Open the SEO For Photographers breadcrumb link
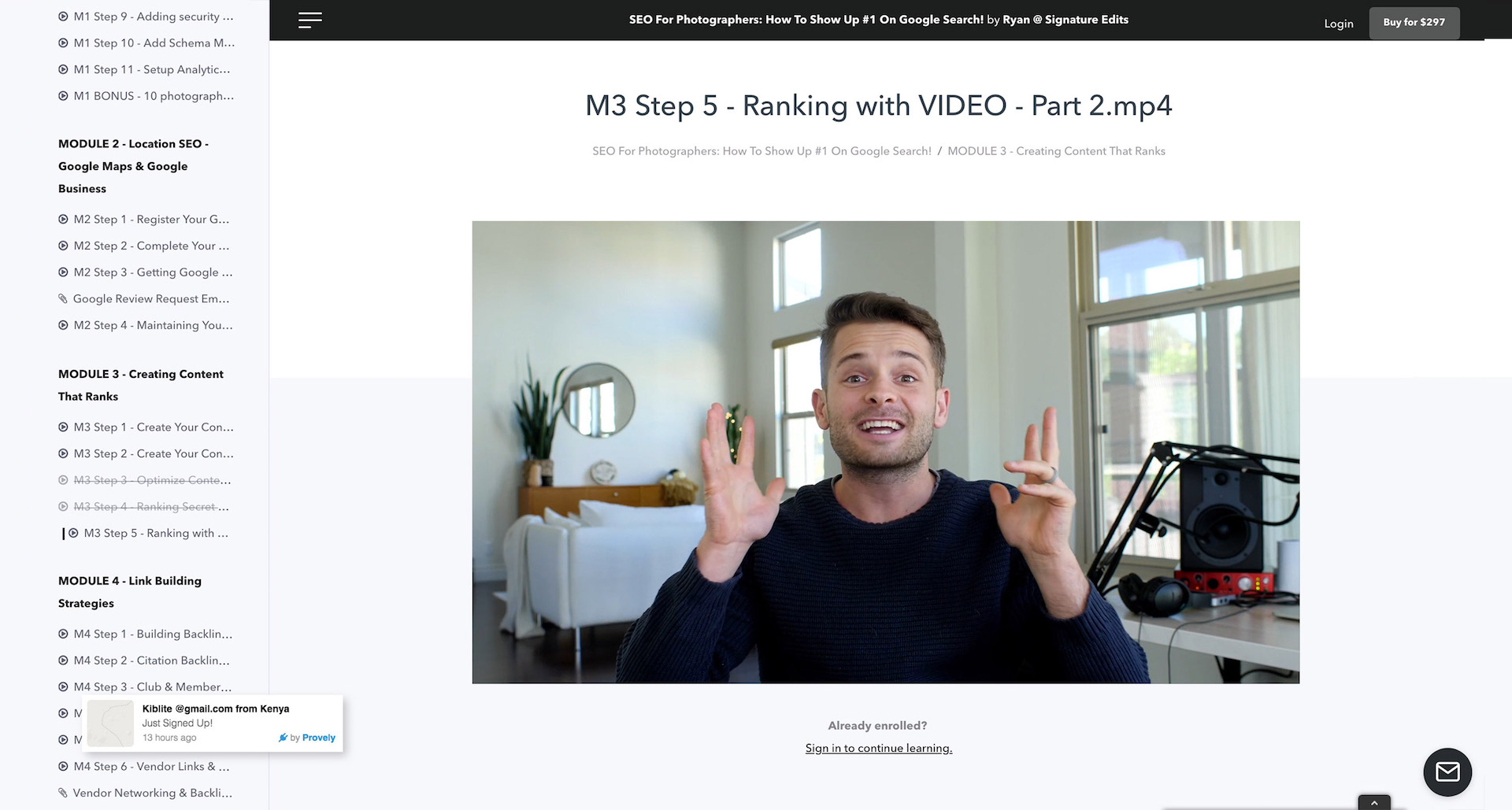The height and width of the screenshot is (810, 1512). tap(762, 151)
